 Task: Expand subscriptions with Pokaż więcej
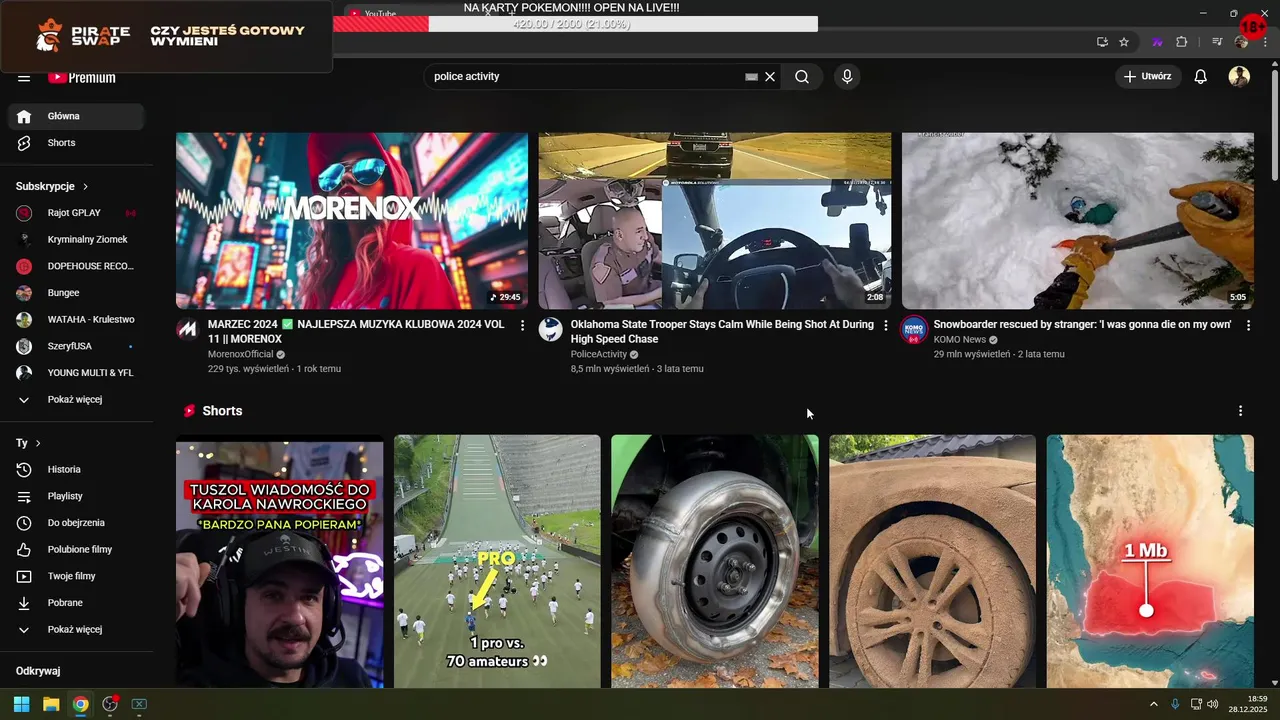pyautogui.click(x=76, y=400)
